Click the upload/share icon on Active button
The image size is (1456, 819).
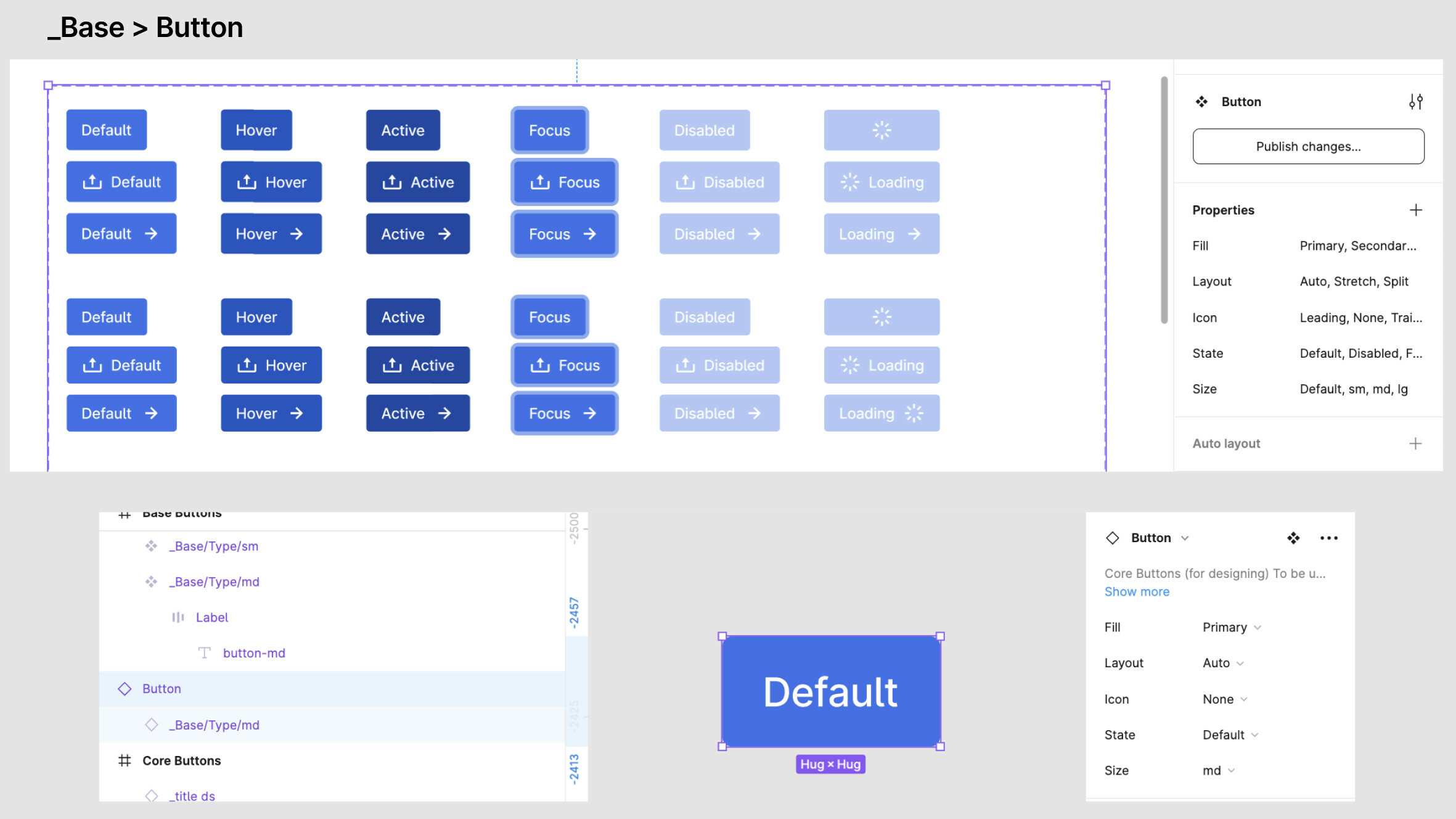pyautogui.click(x=392, y=182)
